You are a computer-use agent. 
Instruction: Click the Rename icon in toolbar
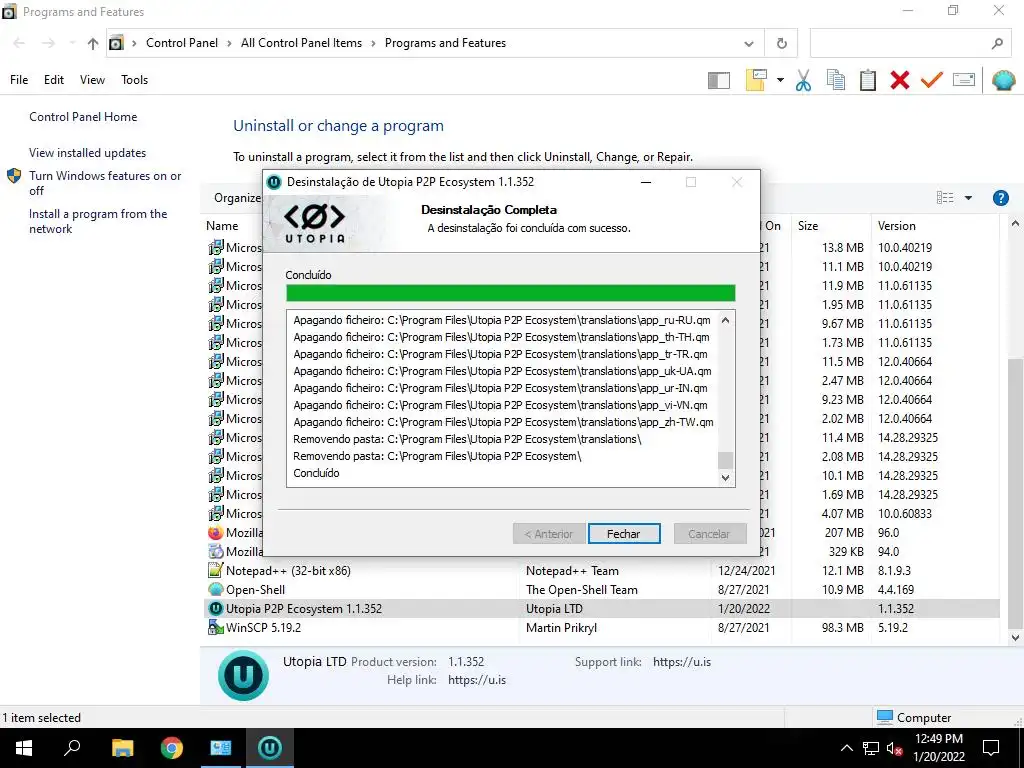pos(963,80)
